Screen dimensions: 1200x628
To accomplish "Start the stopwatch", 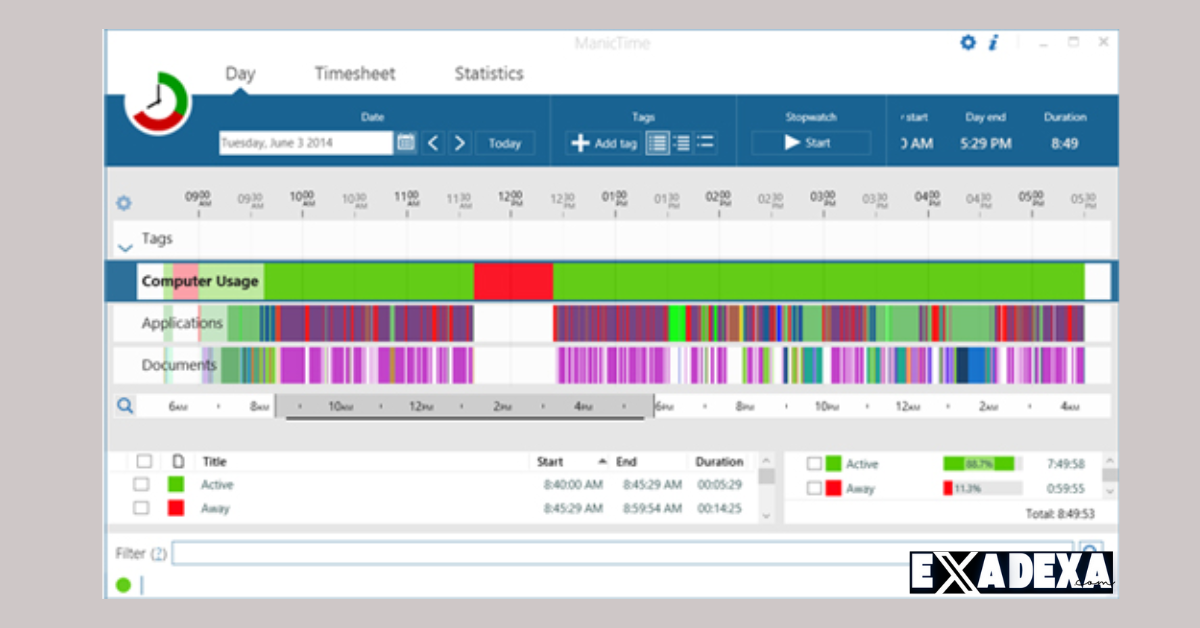I will [x=810, y=143].
